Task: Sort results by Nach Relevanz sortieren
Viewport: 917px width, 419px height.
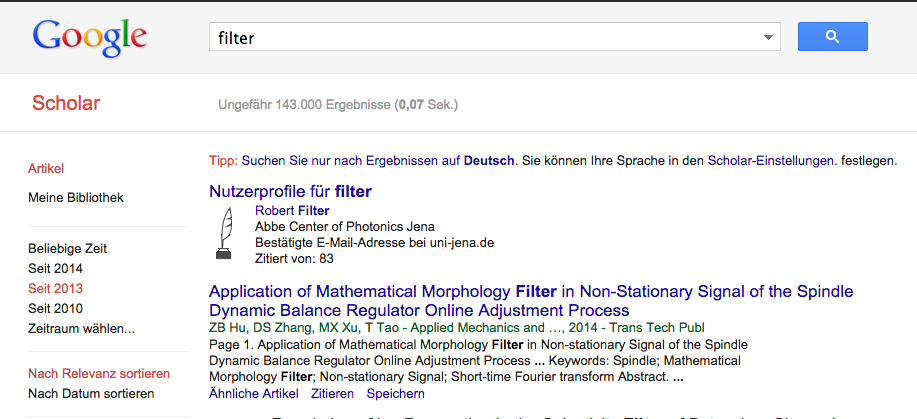Action: click(99, 373)
